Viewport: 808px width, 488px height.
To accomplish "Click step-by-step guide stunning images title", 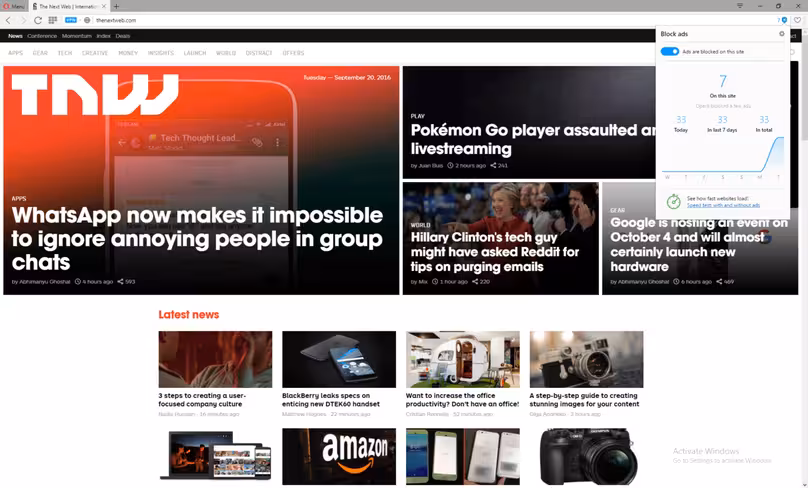I will click(x=584, y=400).
